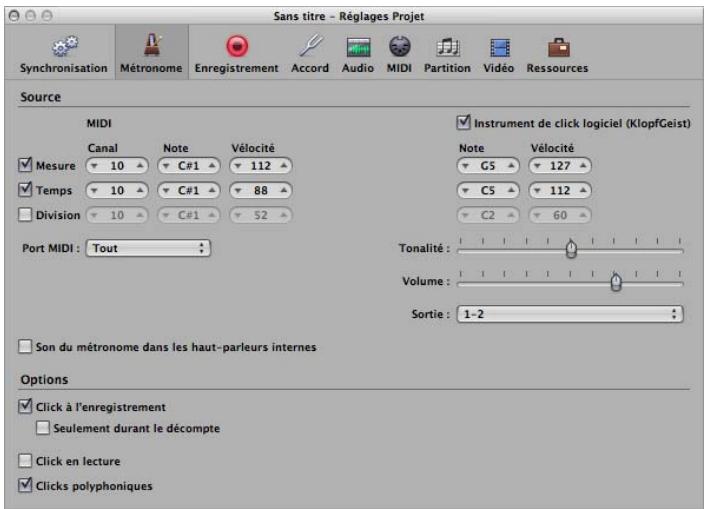Image resolution: width=704 pixels, height=509 pixels.
Task: Open the MIDI connector icon
Action: [399, 46]
